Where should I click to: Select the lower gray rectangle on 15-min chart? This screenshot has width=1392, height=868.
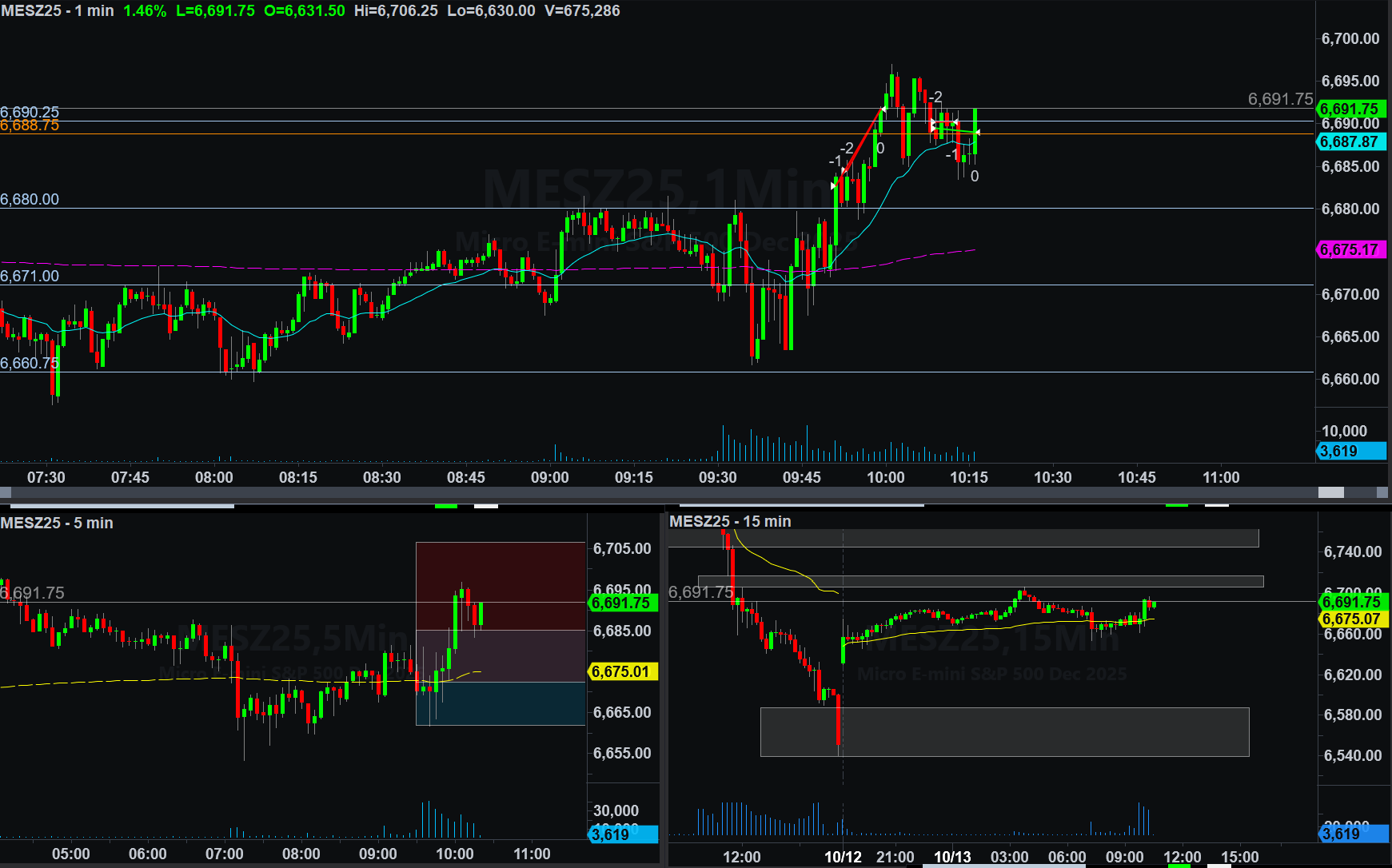point(1004,731)
